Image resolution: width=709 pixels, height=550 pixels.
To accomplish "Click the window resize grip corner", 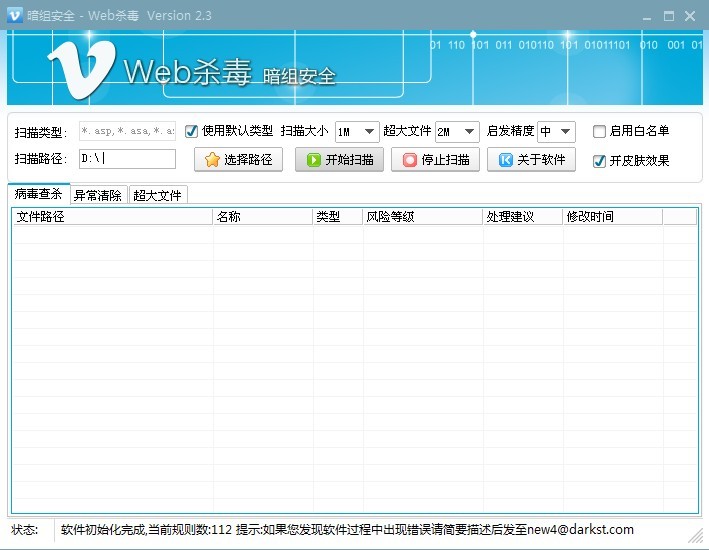I will pyautogui.click(x=695, y=536).
